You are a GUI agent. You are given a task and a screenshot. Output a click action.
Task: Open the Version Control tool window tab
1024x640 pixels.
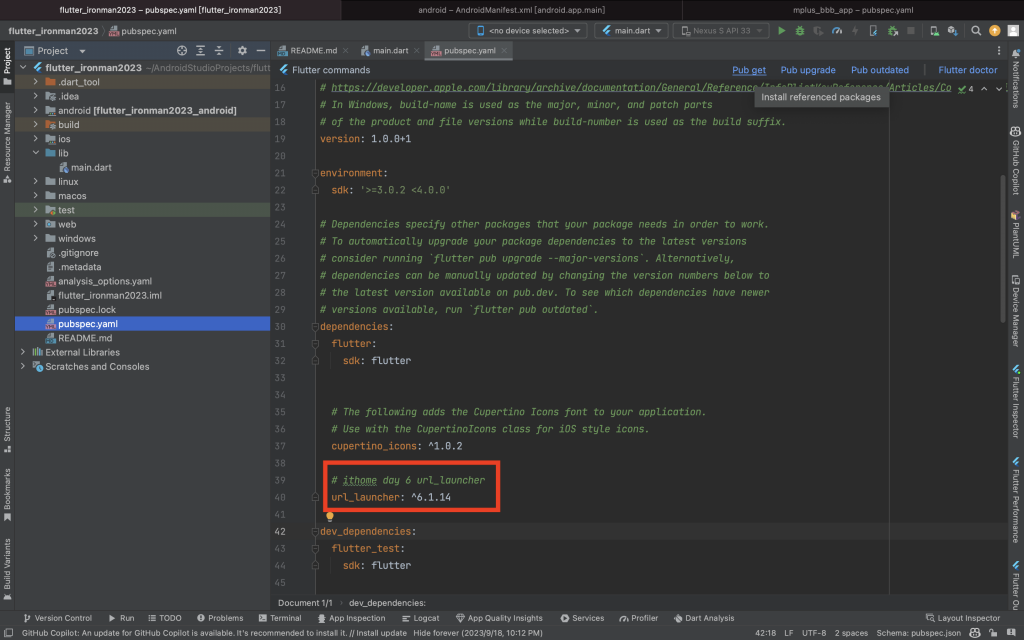click(x=57, y=618)
